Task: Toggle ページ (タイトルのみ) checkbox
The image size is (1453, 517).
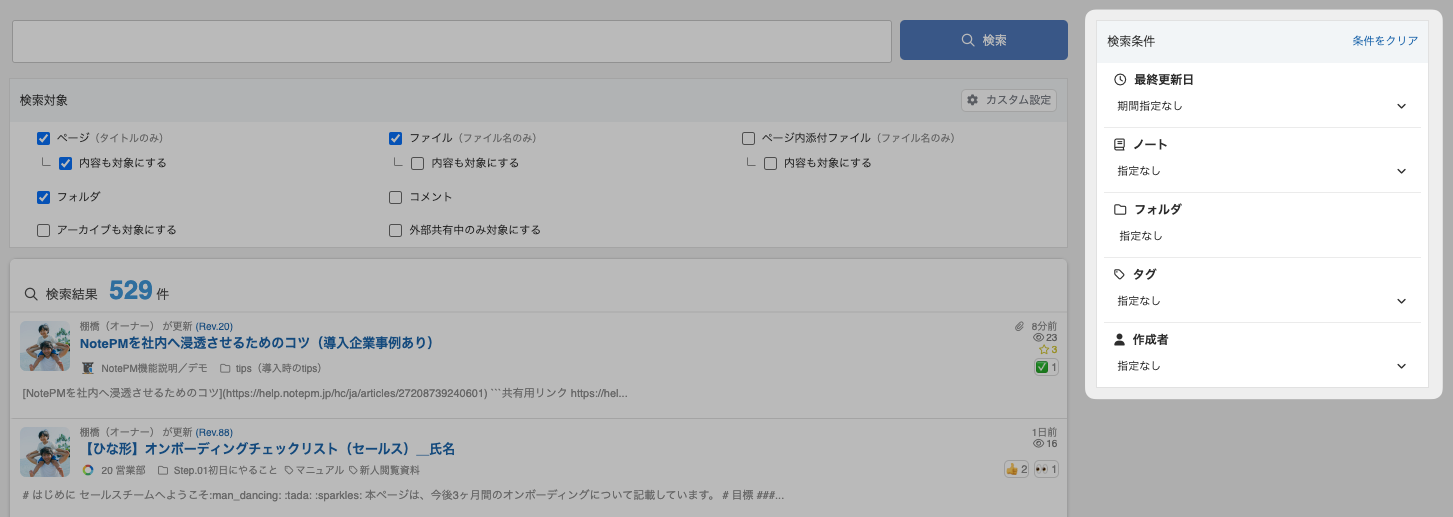Action: [x=43, y=138]
